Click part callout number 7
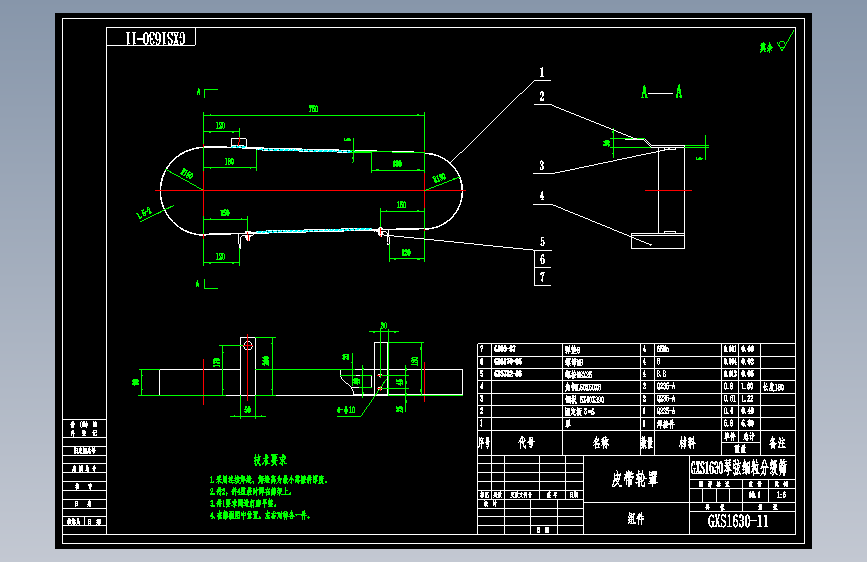This screenshot has width=867, height=562. (542, 277)
